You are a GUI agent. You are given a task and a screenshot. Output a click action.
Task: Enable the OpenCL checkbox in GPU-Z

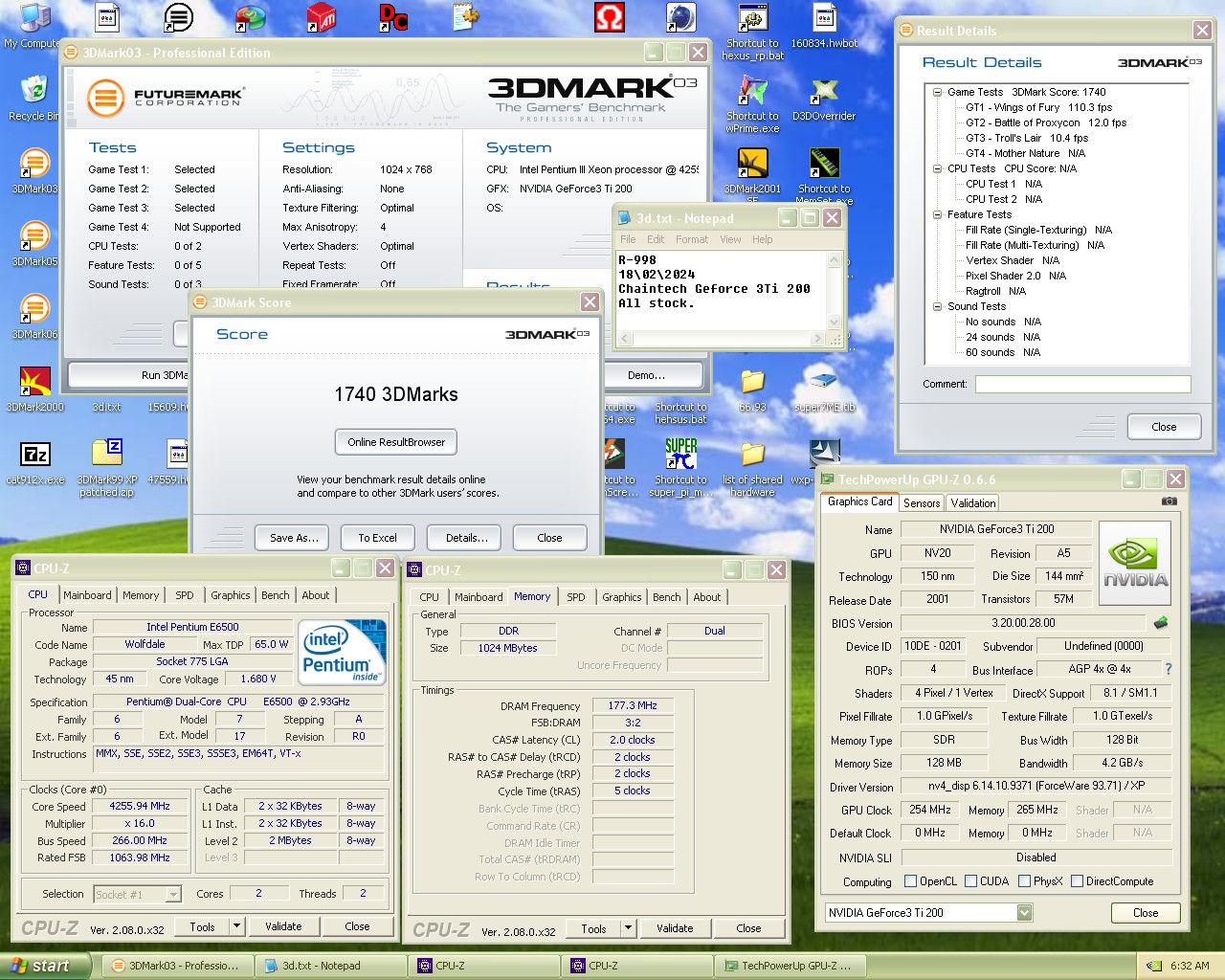click(x=911, y=881)
